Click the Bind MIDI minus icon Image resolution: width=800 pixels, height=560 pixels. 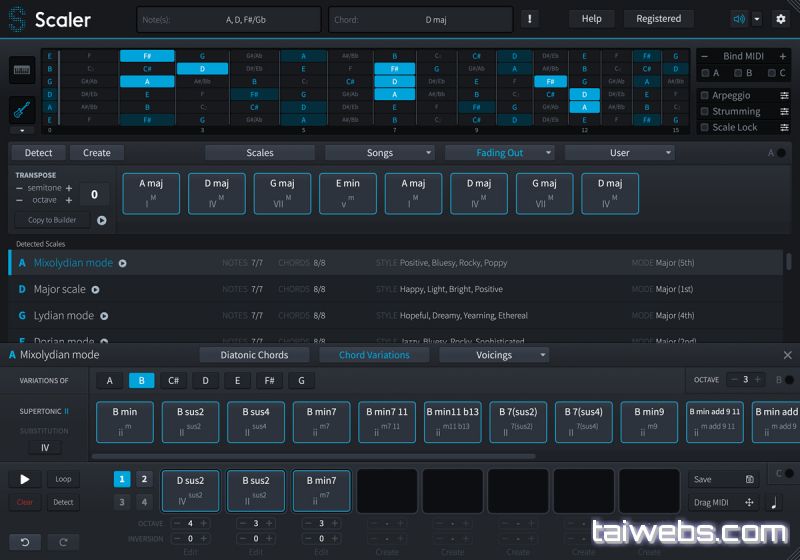click(x=705, y=56)
